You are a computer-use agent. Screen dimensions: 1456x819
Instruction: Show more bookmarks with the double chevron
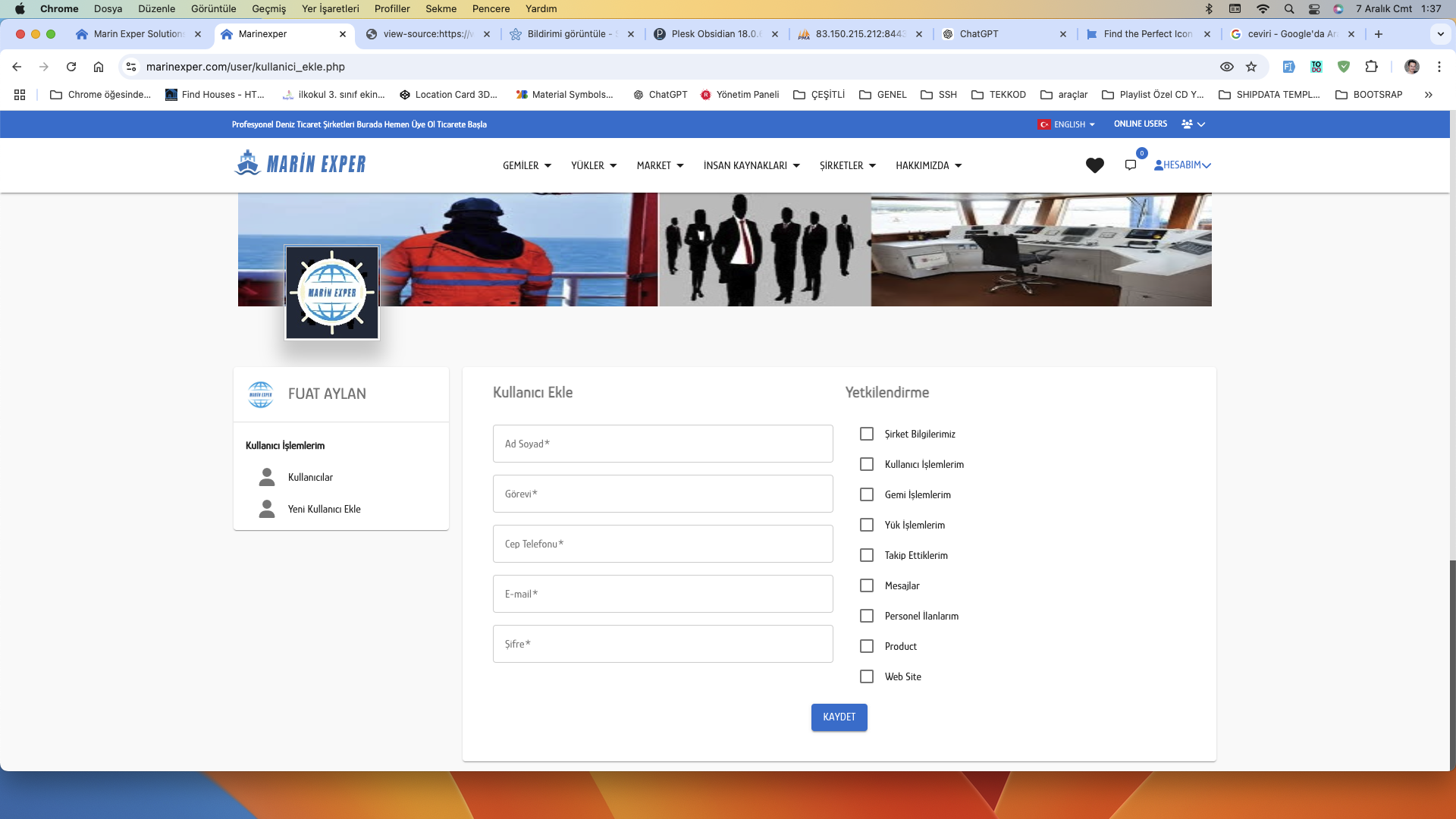(1428, 95)
